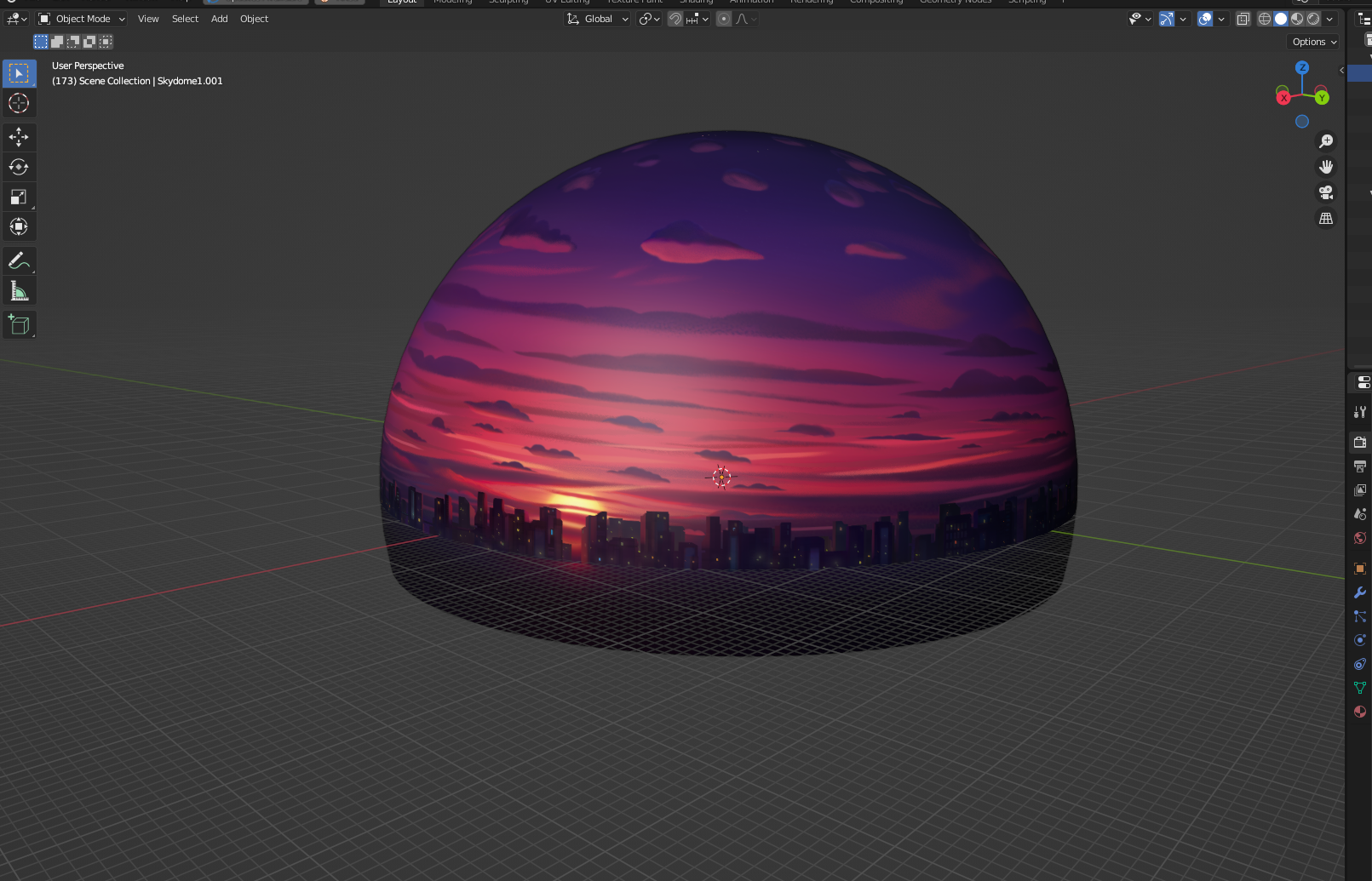Open the transform pivot point dropdown

pyautogui.click(x=650, y=19)
